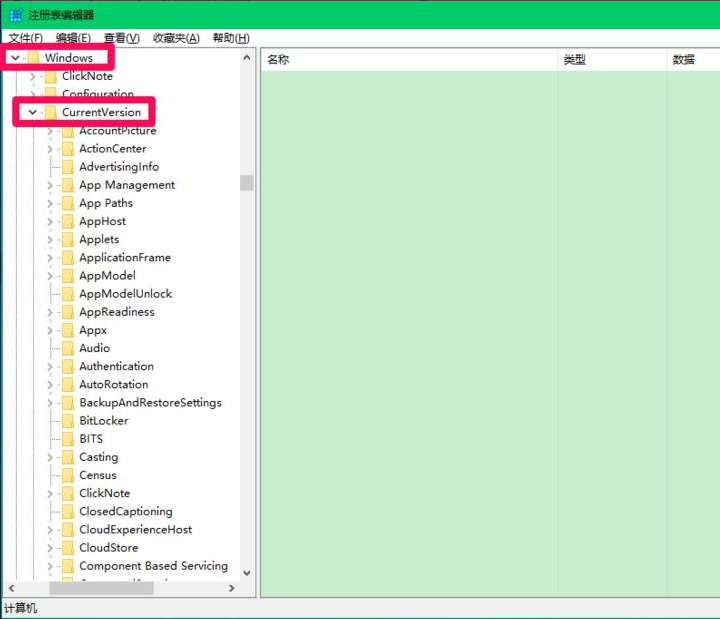Select the Component Based Servicing key
The height and width of the screenshot is (619, 720).
point(153,566)
